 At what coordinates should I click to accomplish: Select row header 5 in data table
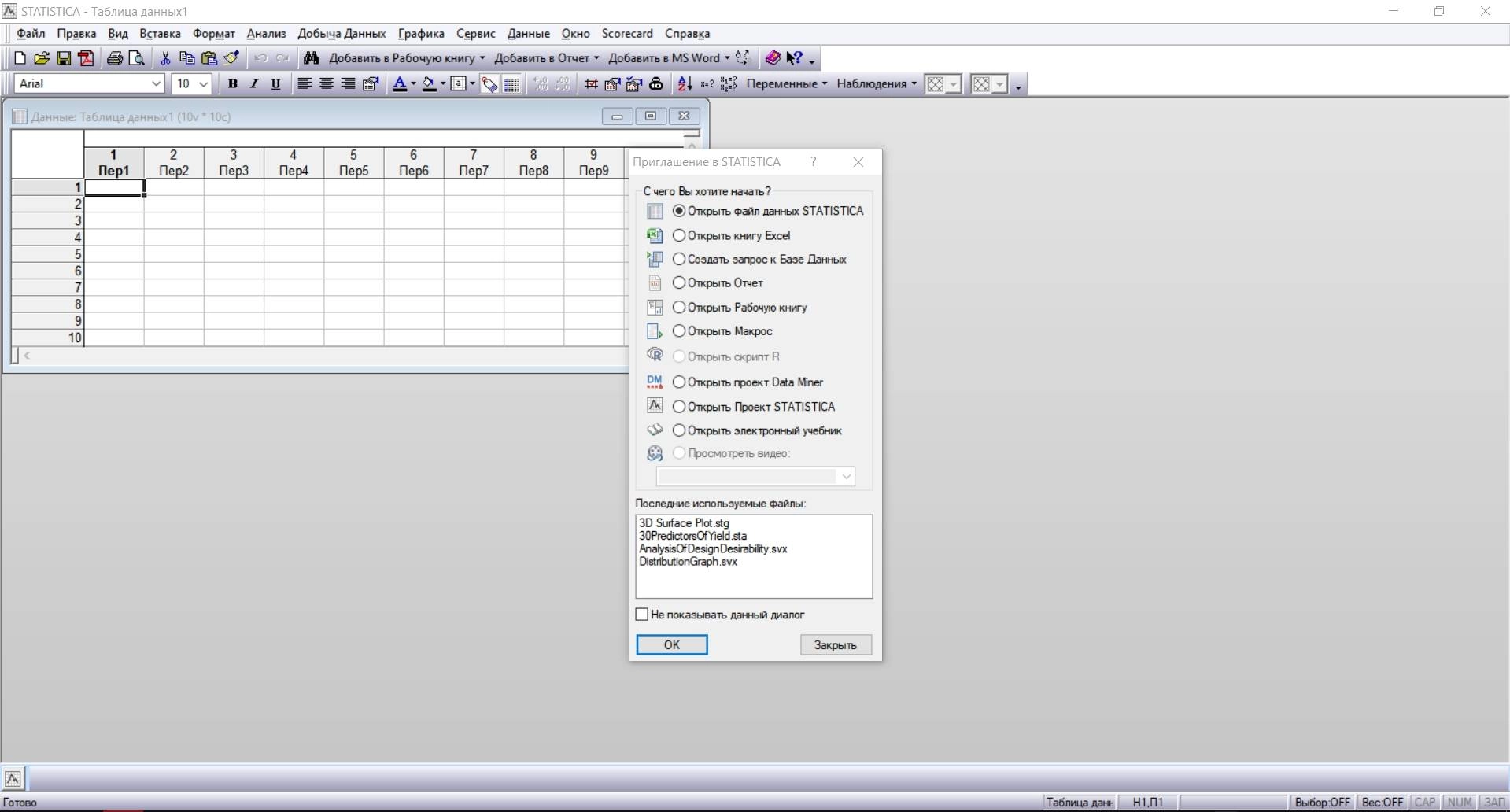click(47, 254)
